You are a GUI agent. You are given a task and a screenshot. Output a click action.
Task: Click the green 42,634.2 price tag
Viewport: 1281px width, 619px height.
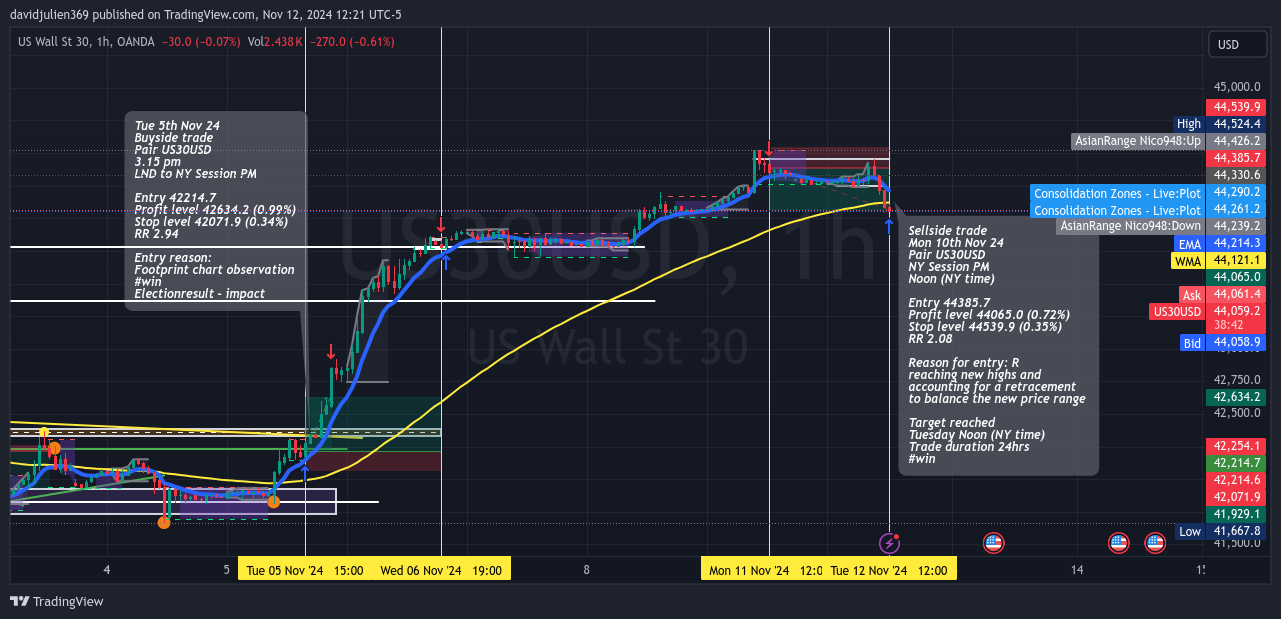pyautogui.click(x=1238, y=396)
